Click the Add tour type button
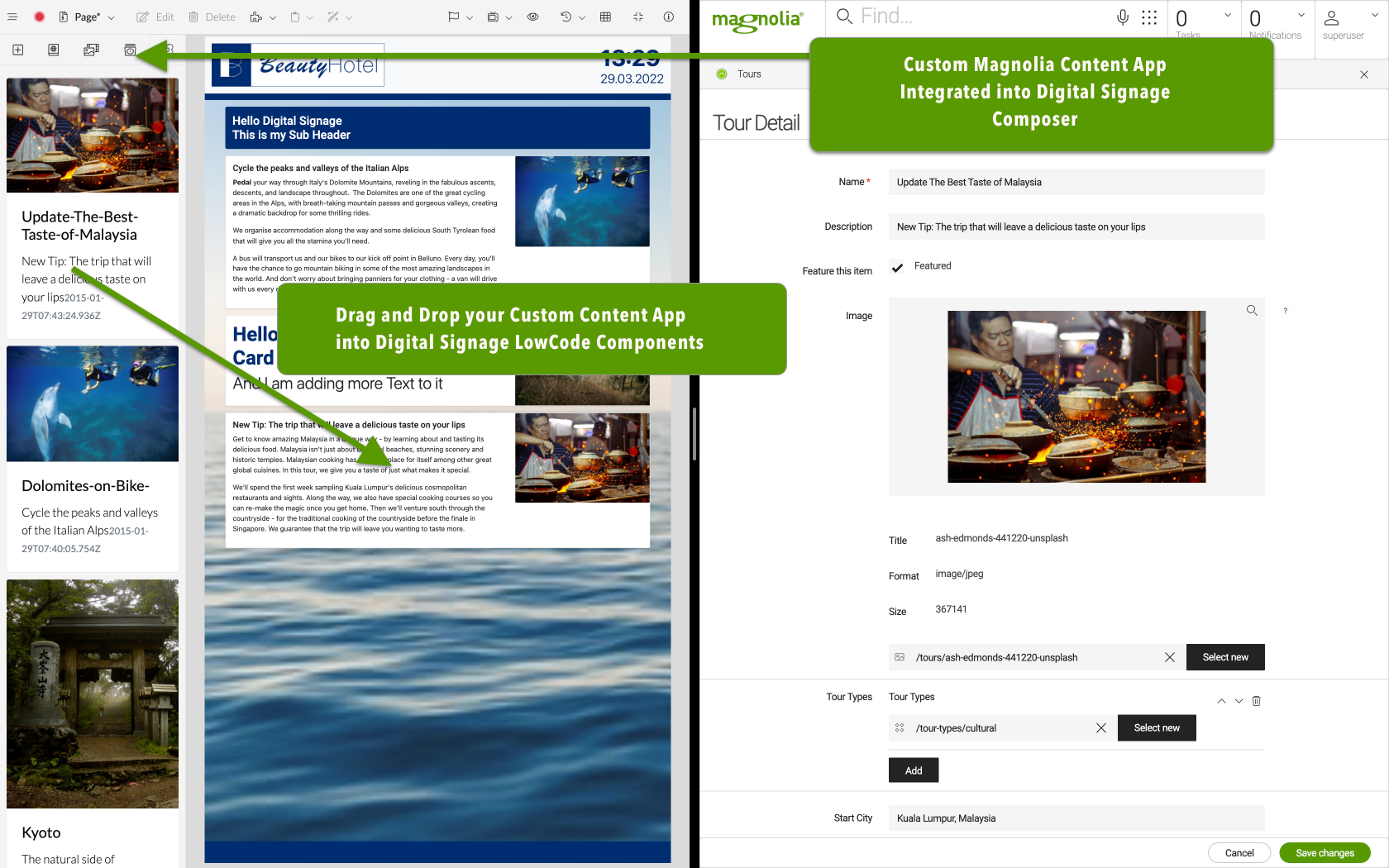Image resolution: width=1389 pixels, height=868 pixels. [913, 770]
